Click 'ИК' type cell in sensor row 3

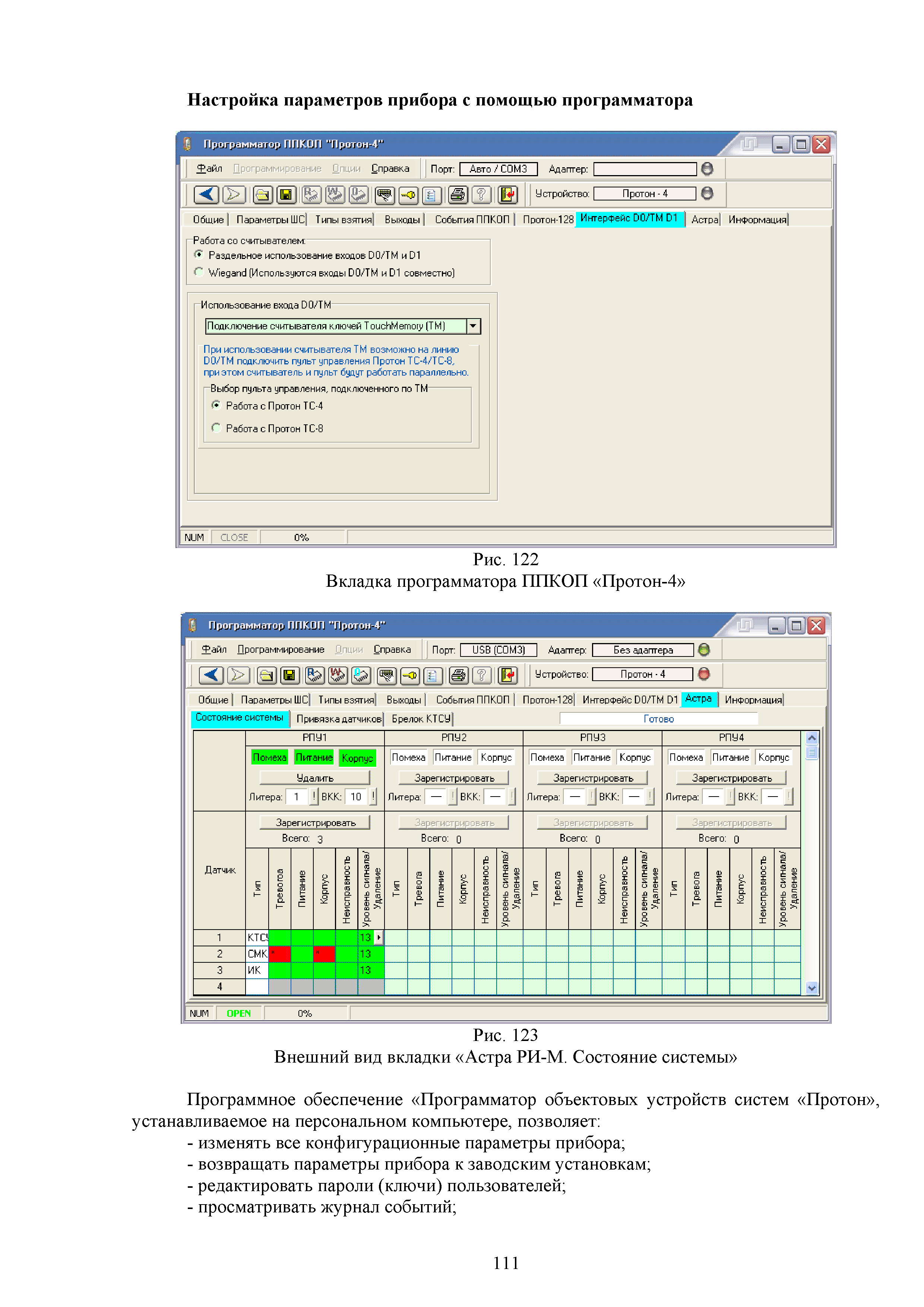[x=257, y=970]
